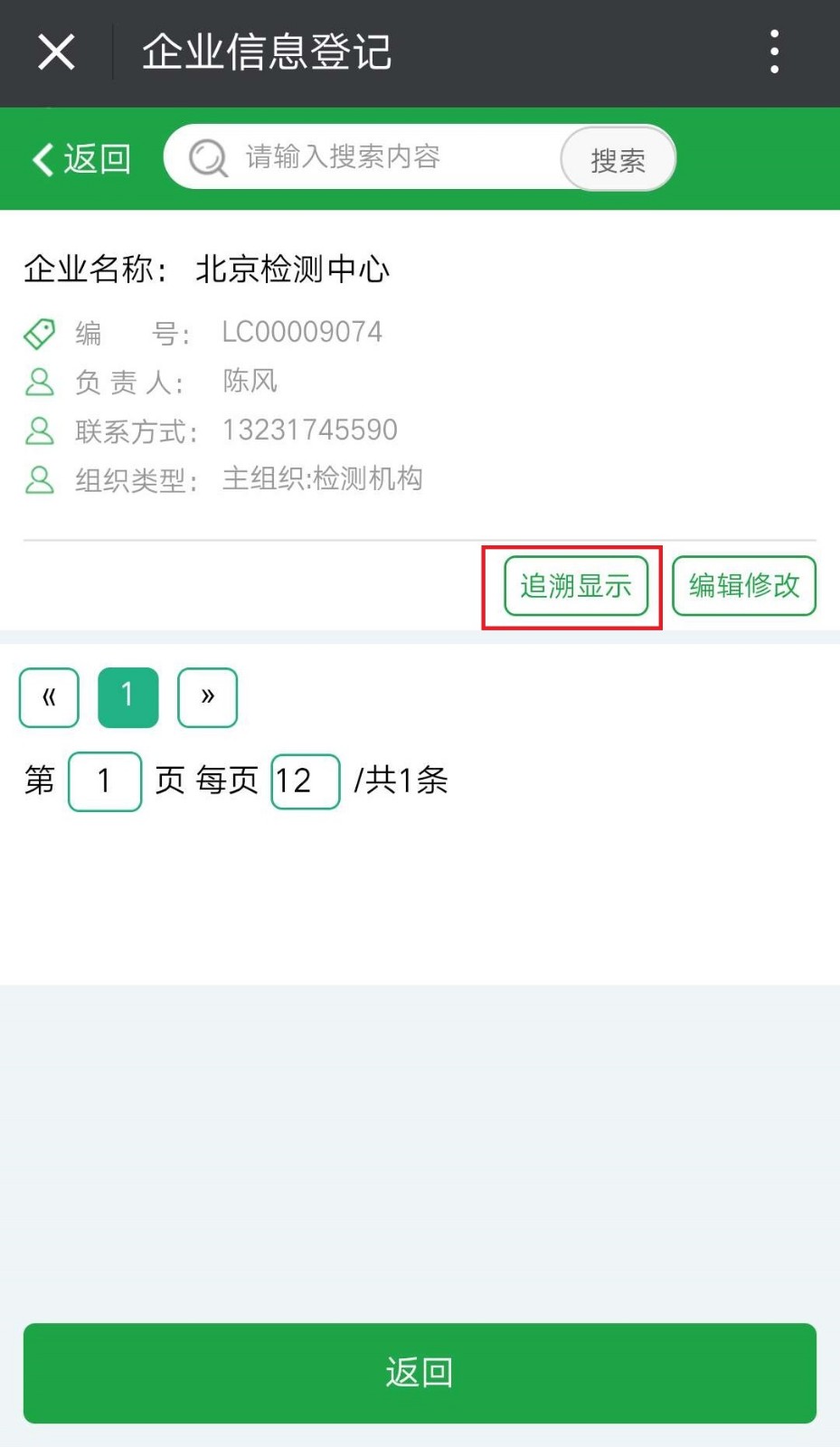Tap the large green 返回 button at bottom

pos(420,1373)
